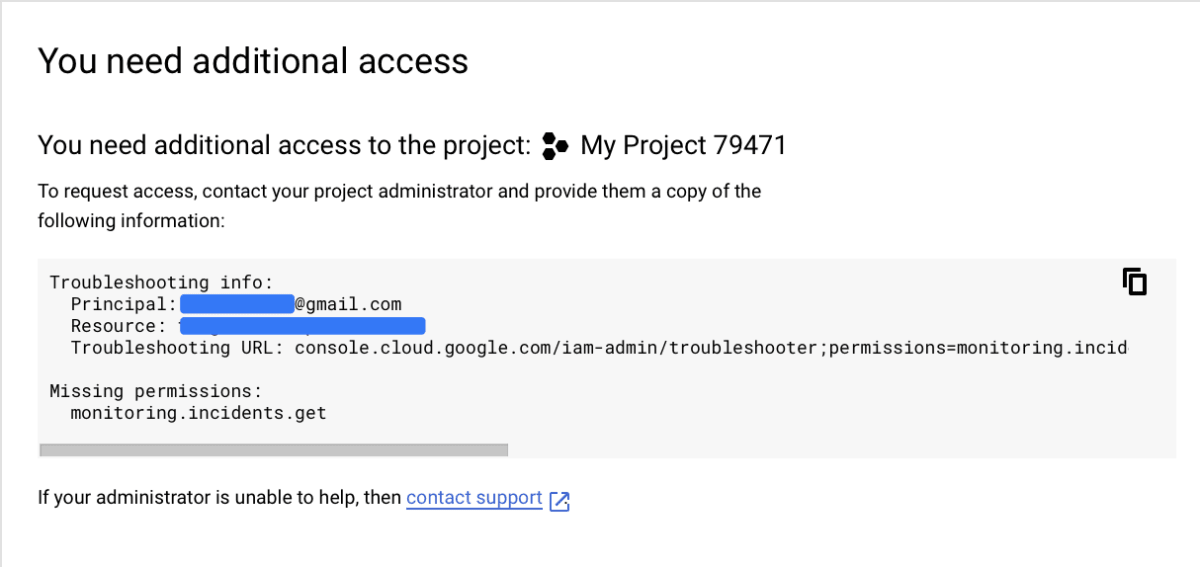
Task: Select the monitoring.incidents.get permission text
Action: [x=198, y=412]
